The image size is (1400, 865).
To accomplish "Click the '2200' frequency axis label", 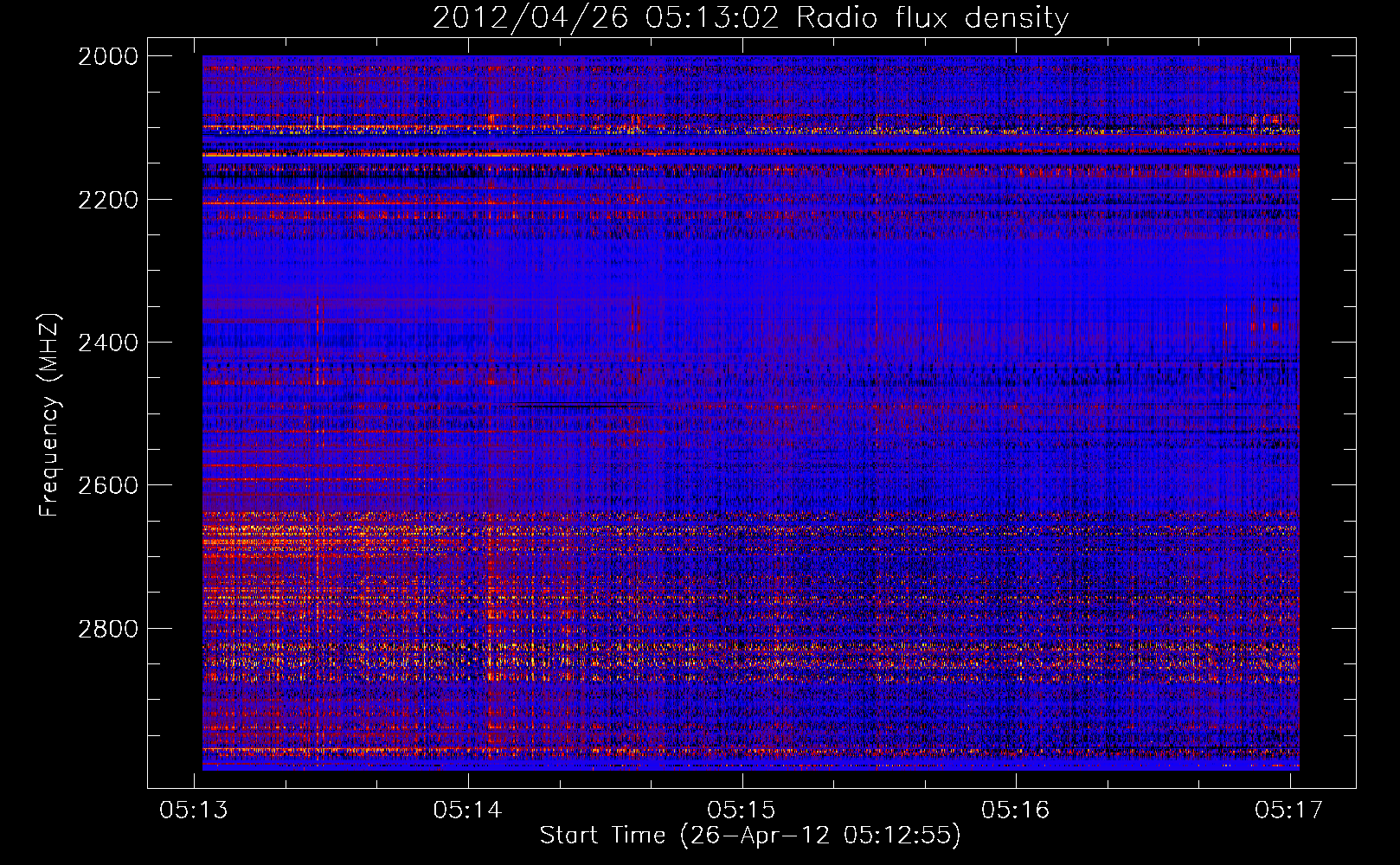I will [x=108, y=200].
